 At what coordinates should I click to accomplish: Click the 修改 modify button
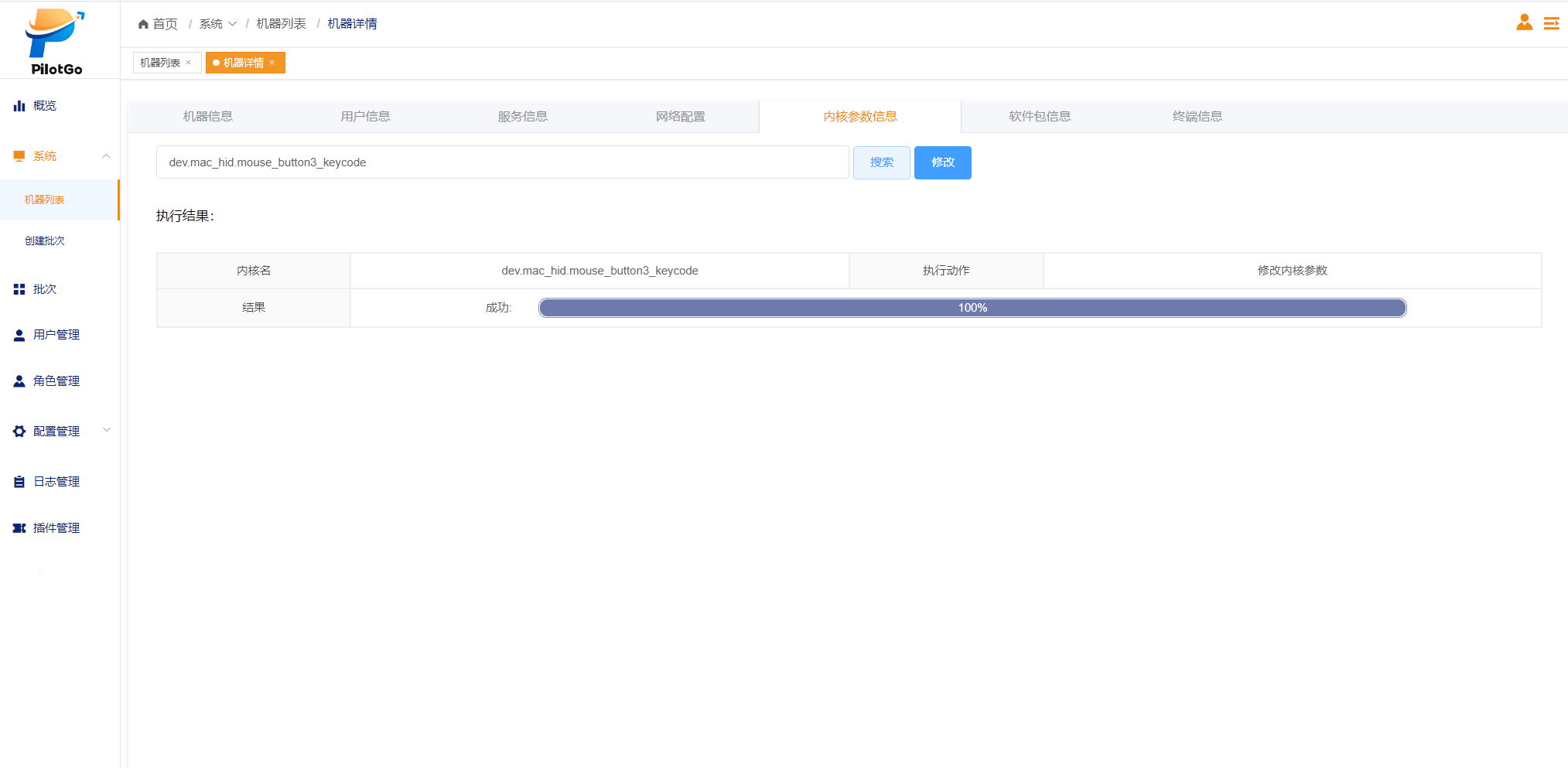coord(942,162)
